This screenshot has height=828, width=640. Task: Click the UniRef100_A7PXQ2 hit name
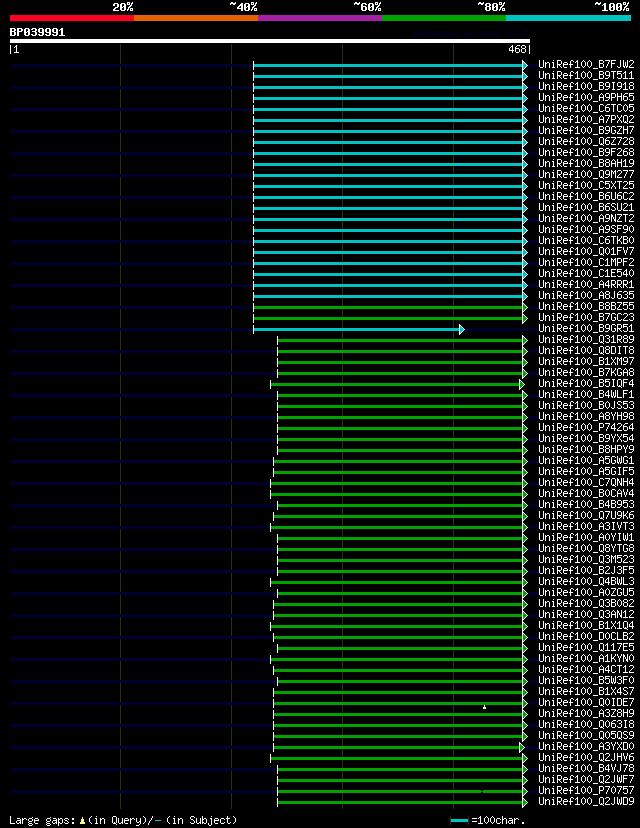point(586,119)
